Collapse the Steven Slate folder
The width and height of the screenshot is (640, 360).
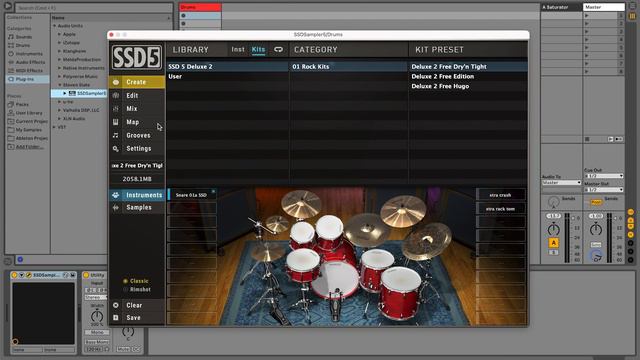[x=60, y=85]
